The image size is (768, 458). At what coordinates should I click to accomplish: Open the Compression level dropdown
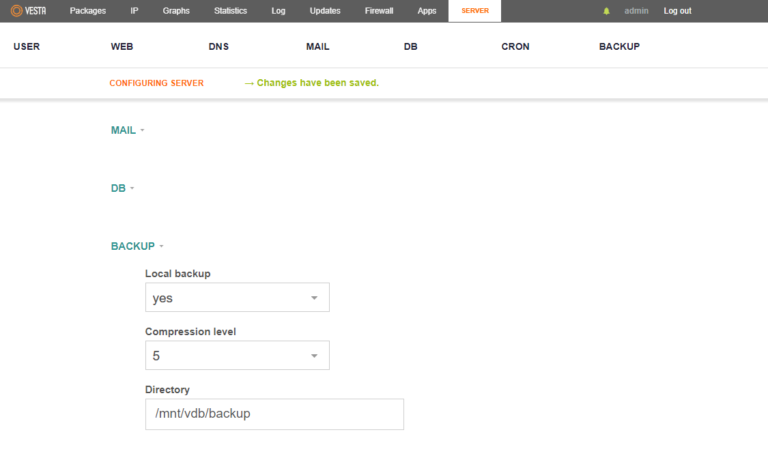coord(237,355)
